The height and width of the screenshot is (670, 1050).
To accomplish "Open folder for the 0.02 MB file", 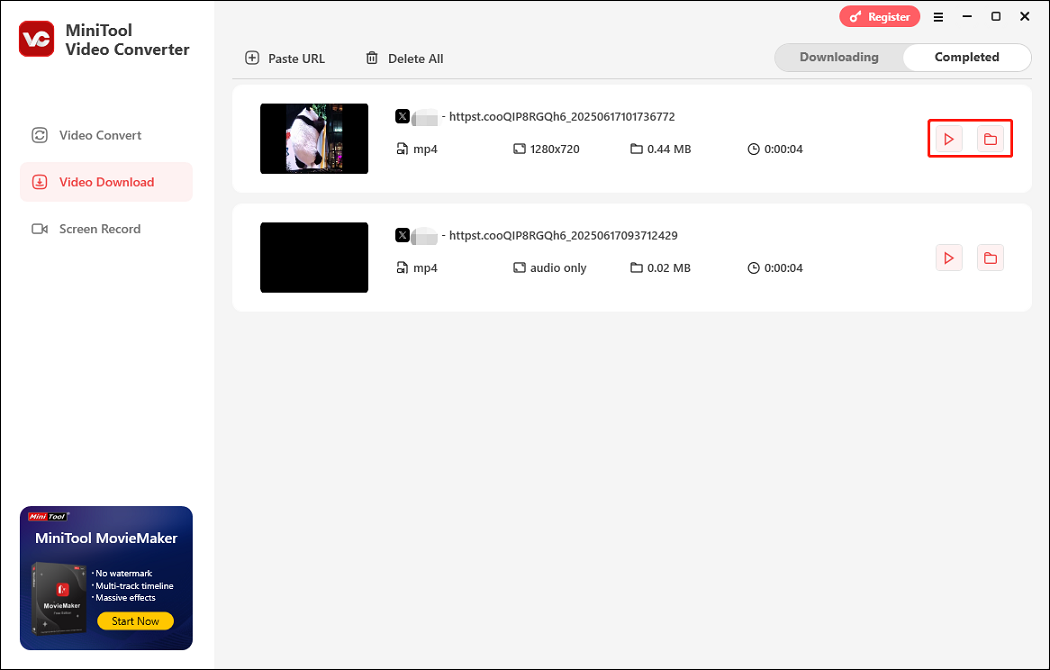I will (x=990, y=258).
